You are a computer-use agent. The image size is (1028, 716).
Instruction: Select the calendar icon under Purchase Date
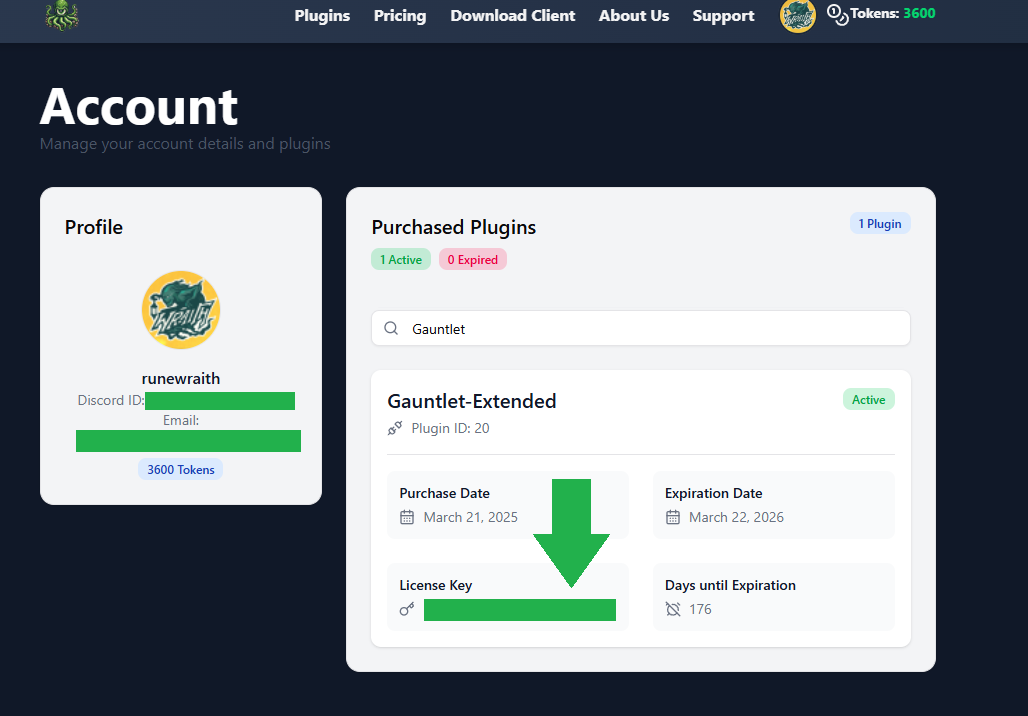point(406,517)
